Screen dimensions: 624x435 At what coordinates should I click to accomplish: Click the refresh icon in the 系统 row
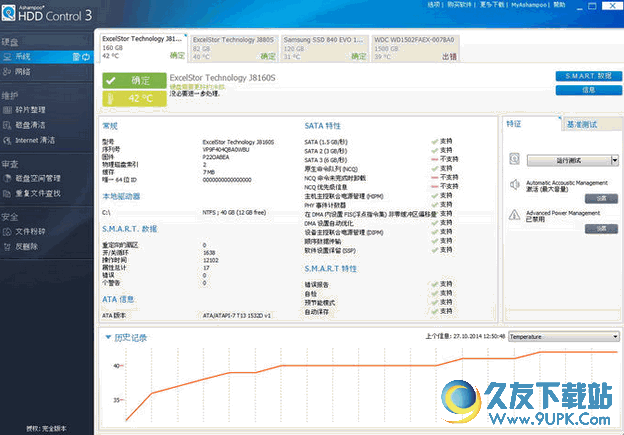pos(86,57)
